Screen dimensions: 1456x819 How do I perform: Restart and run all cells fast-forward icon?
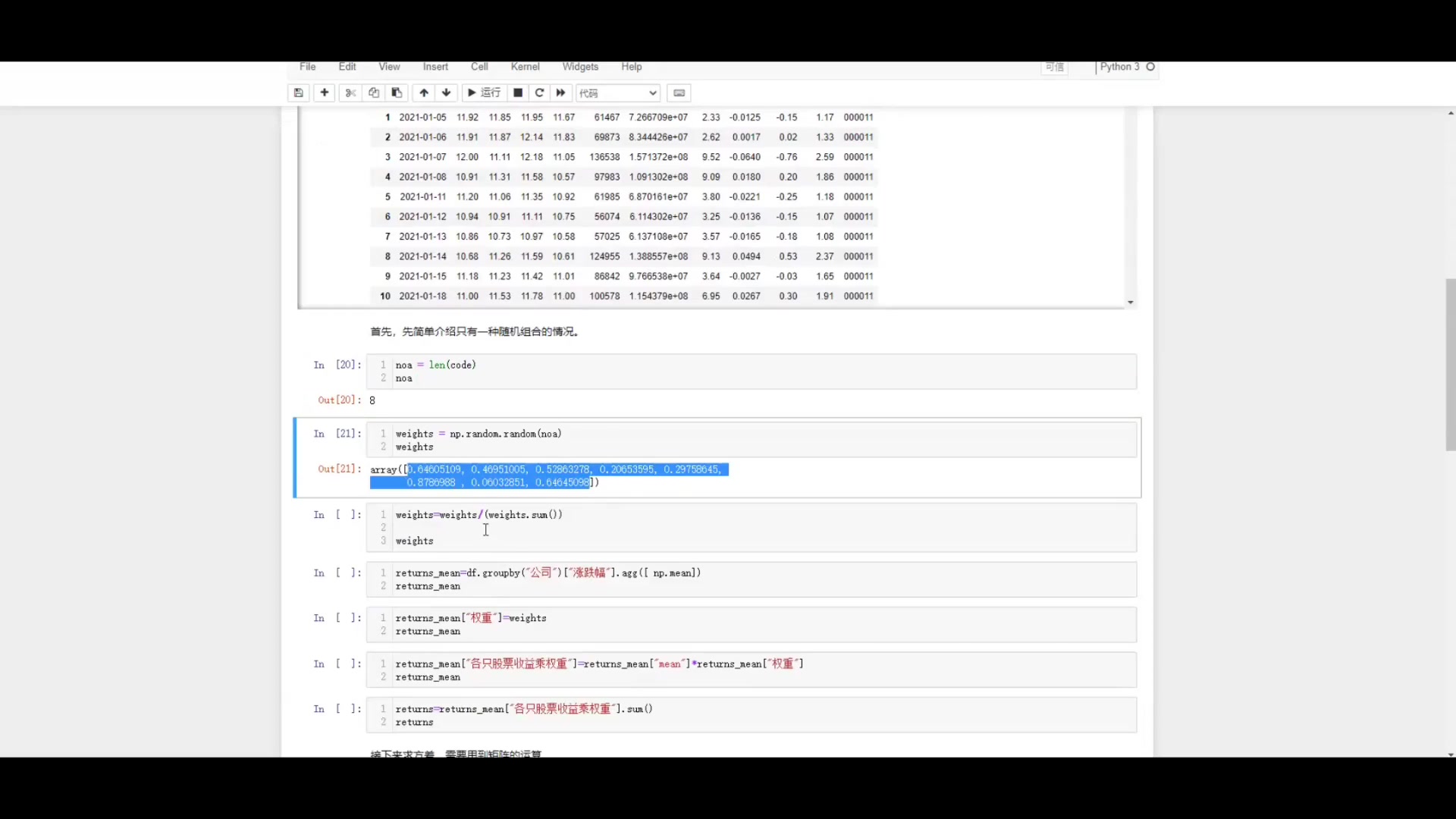tap(560, 93)
